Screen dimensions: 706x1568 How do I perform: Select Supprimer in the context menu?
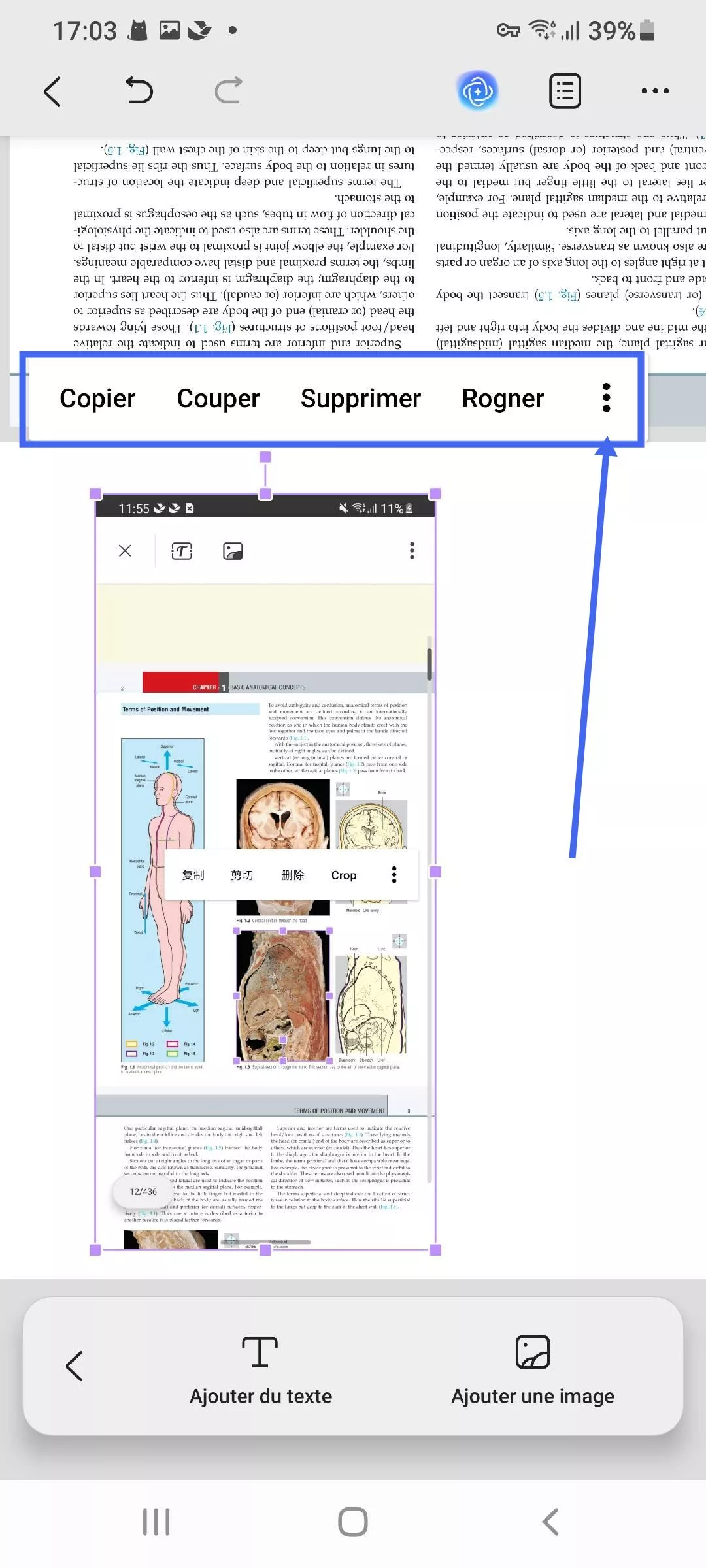point(361,399)
